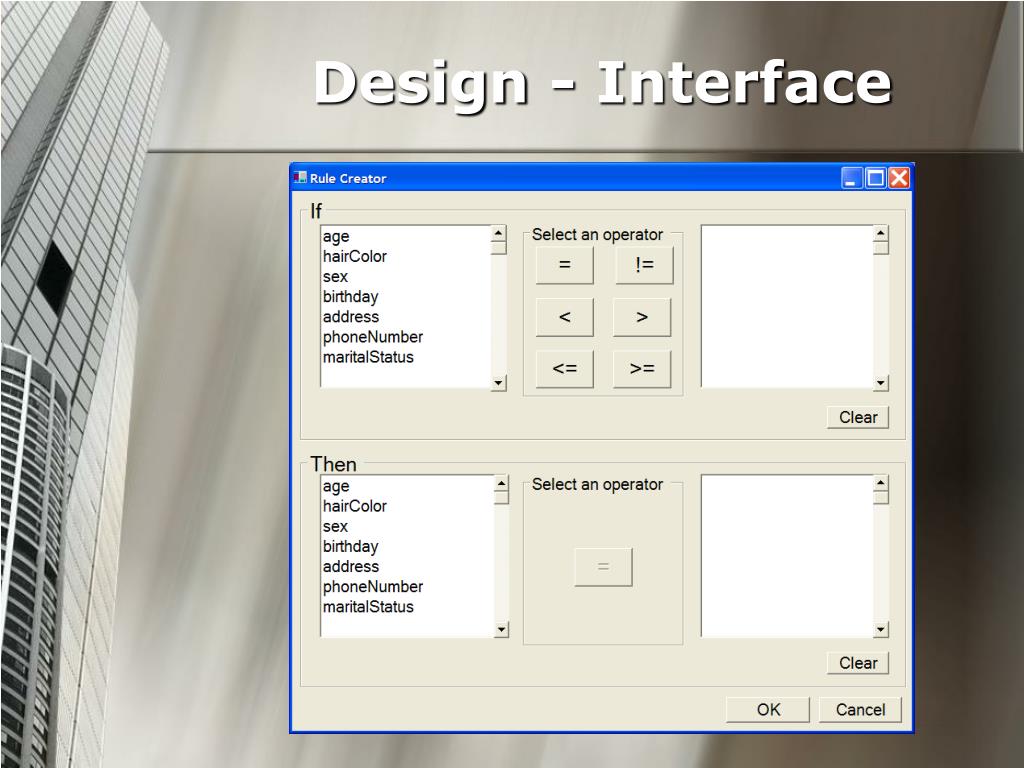Click up arrow of If attribute list scrollbar
1024x768 pixels.
coord(499,233)
